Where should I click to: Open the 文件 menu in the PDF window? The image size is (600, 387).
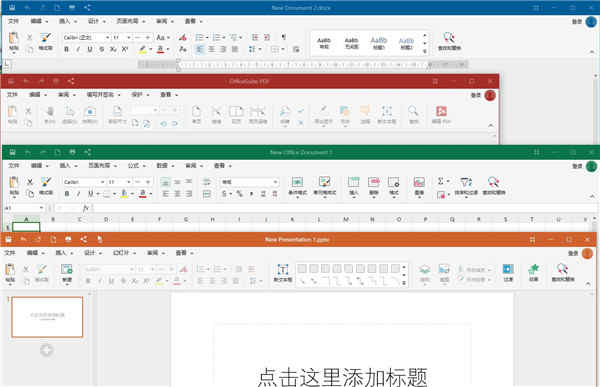12,95
